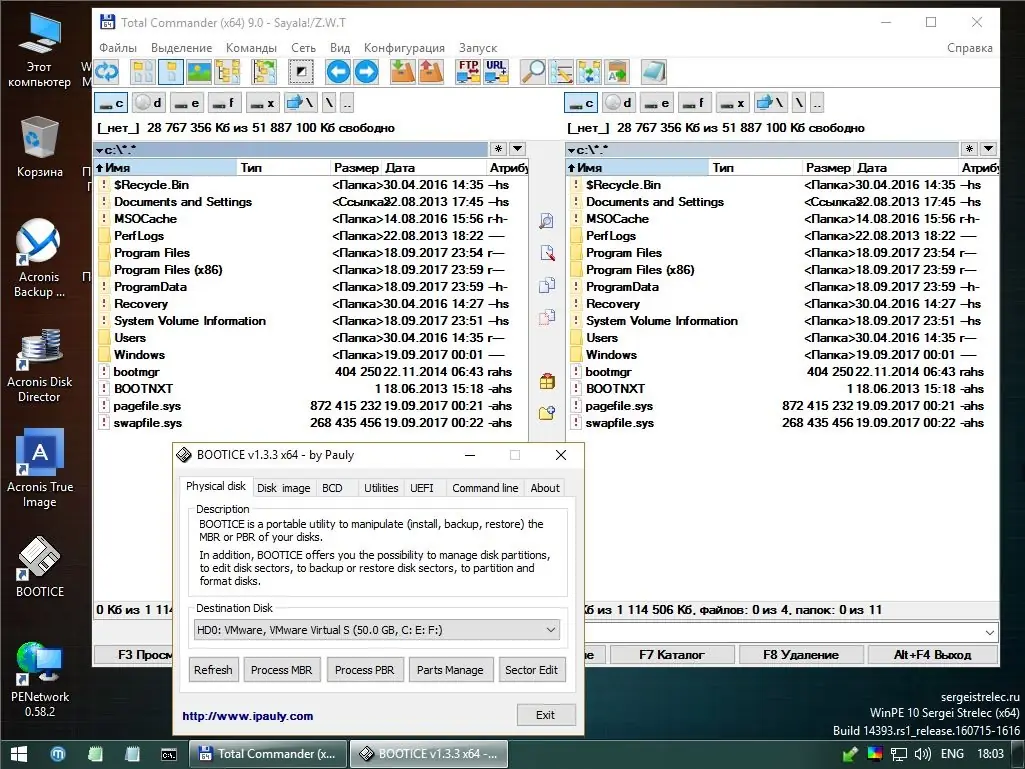The height and width of the screenshot is (769, 1025).
Task: Open the Выделение menu
Action: pyautogui.click(x=182, y=48)
